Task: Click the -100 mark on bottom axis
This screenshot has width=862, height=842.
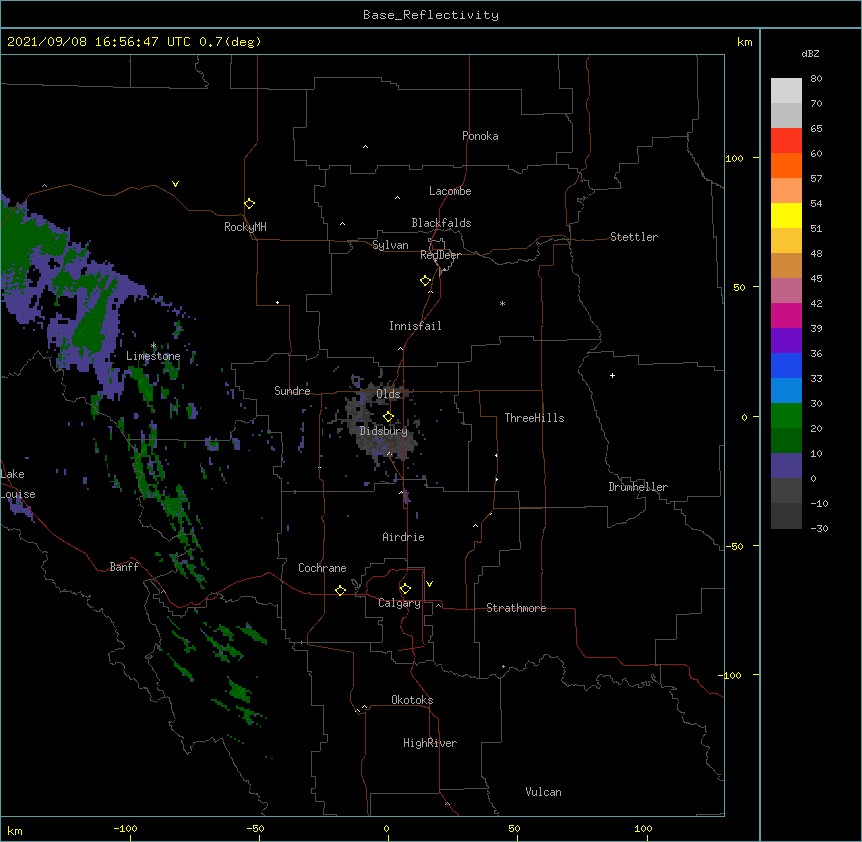Action: click(125, 828)
